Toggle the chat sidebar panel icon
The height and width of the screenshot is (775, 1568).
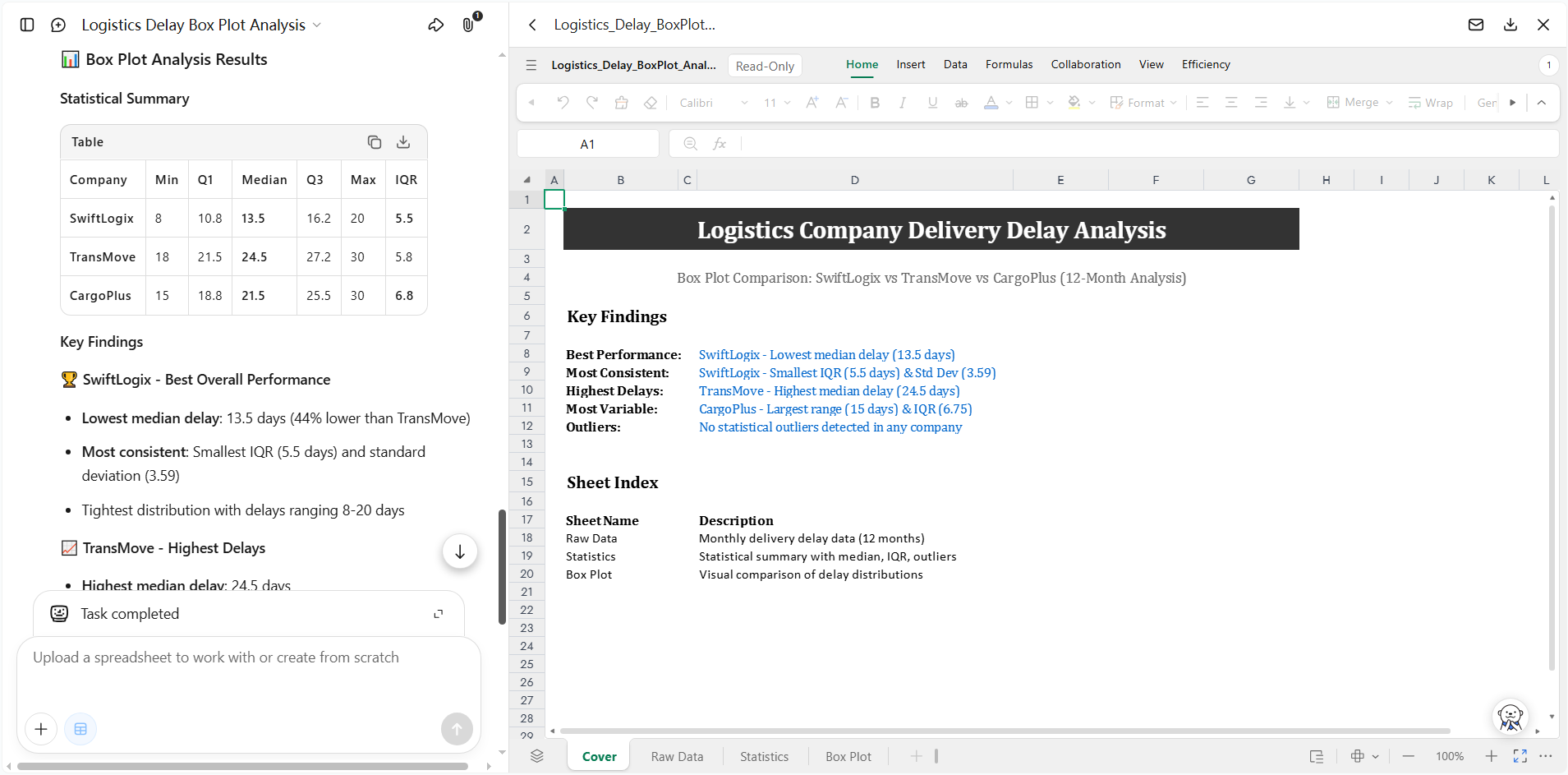tap(27, 25)
